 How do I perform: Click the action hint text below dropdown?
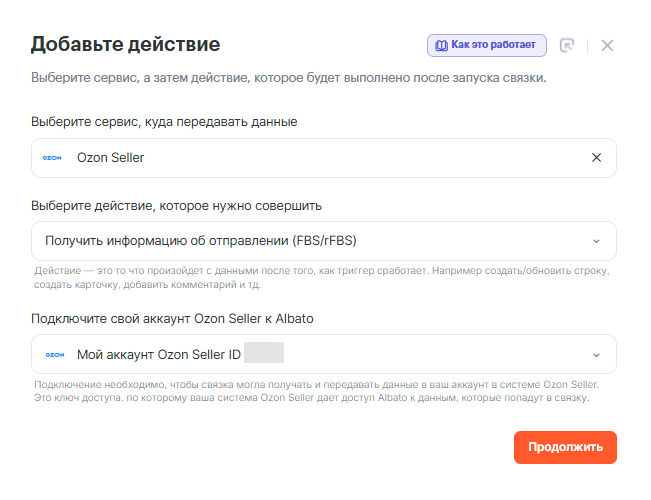pyautogui.click(x=320, y=278)
